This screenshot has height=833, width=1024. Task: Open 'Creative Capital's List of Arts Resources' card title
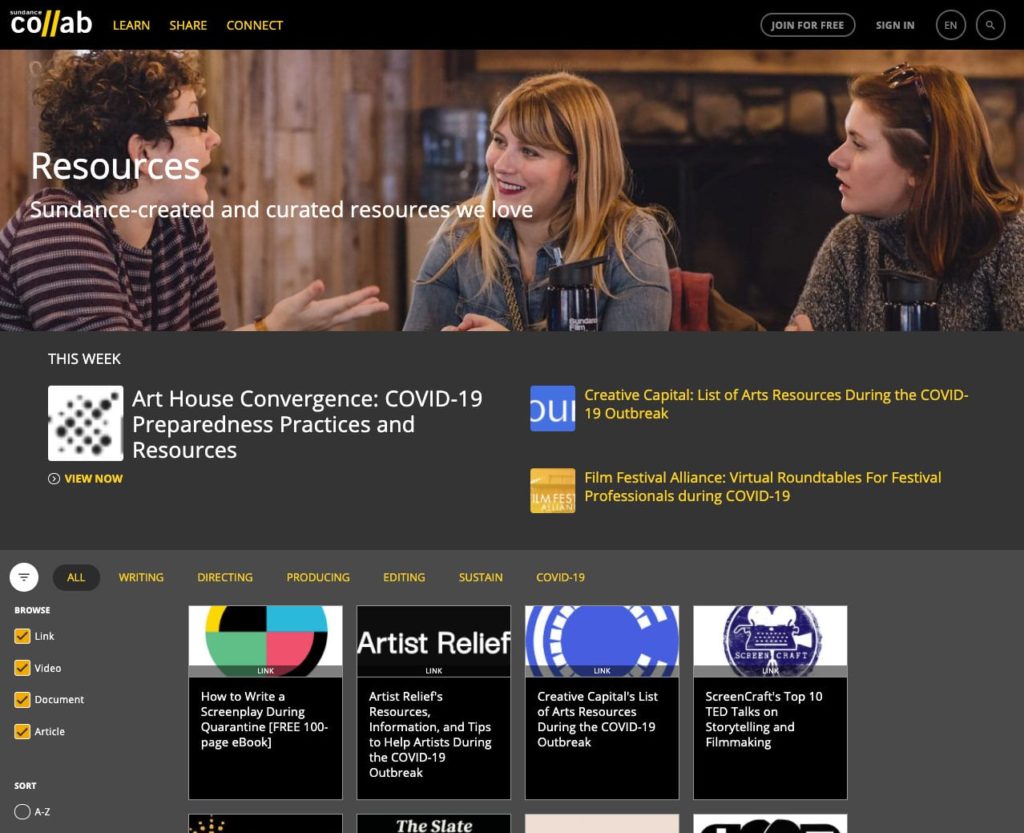click(598, 719)
